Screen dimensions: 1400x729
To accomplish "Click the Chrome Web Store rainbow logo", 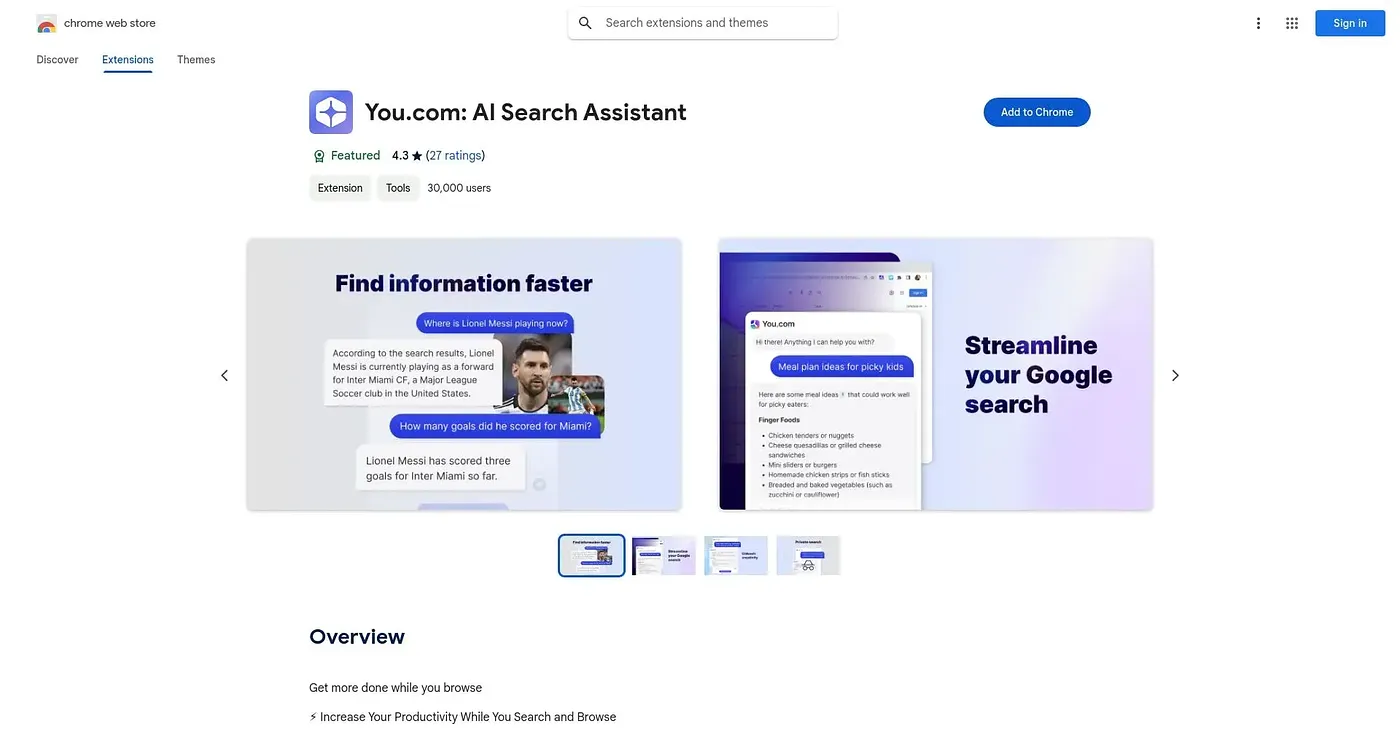I will (46, 24).
